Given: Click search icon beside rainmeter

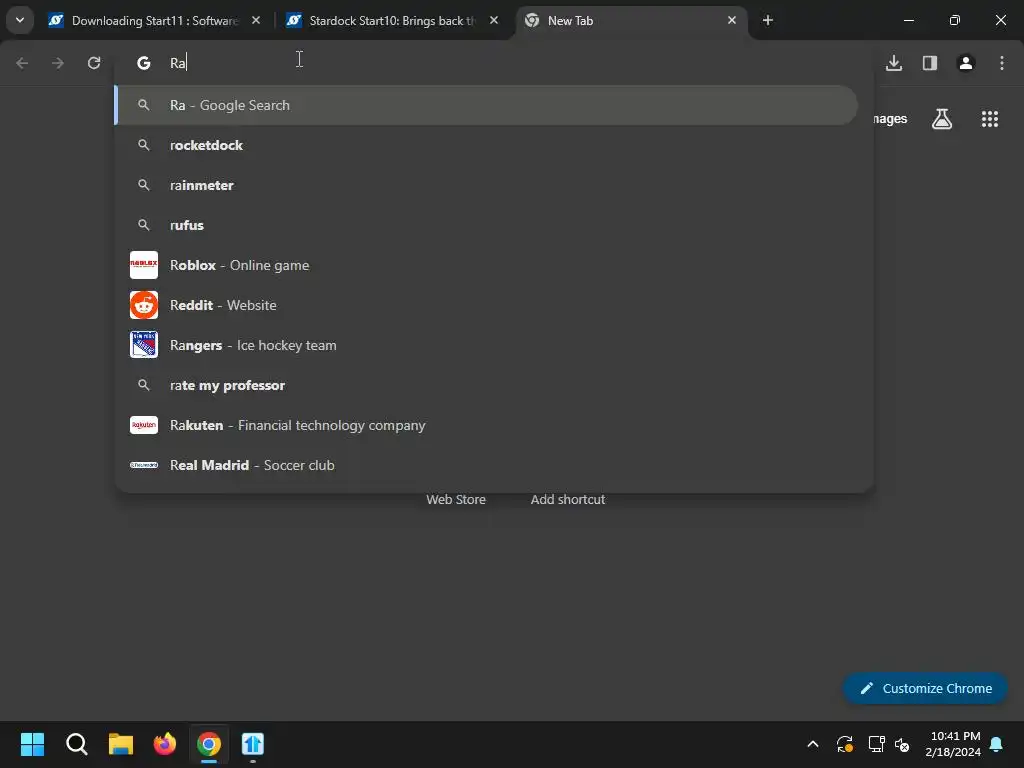Looking at the screenshot, I should tap(144, 185).
